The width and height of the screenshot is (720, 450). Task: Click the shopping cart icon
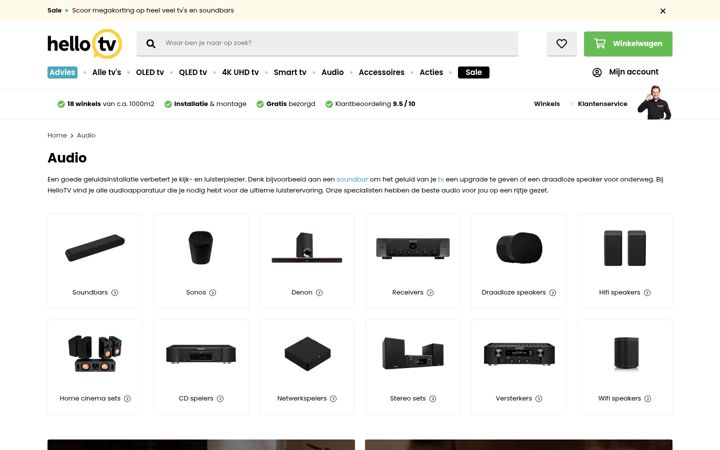(x=600, y=44)
